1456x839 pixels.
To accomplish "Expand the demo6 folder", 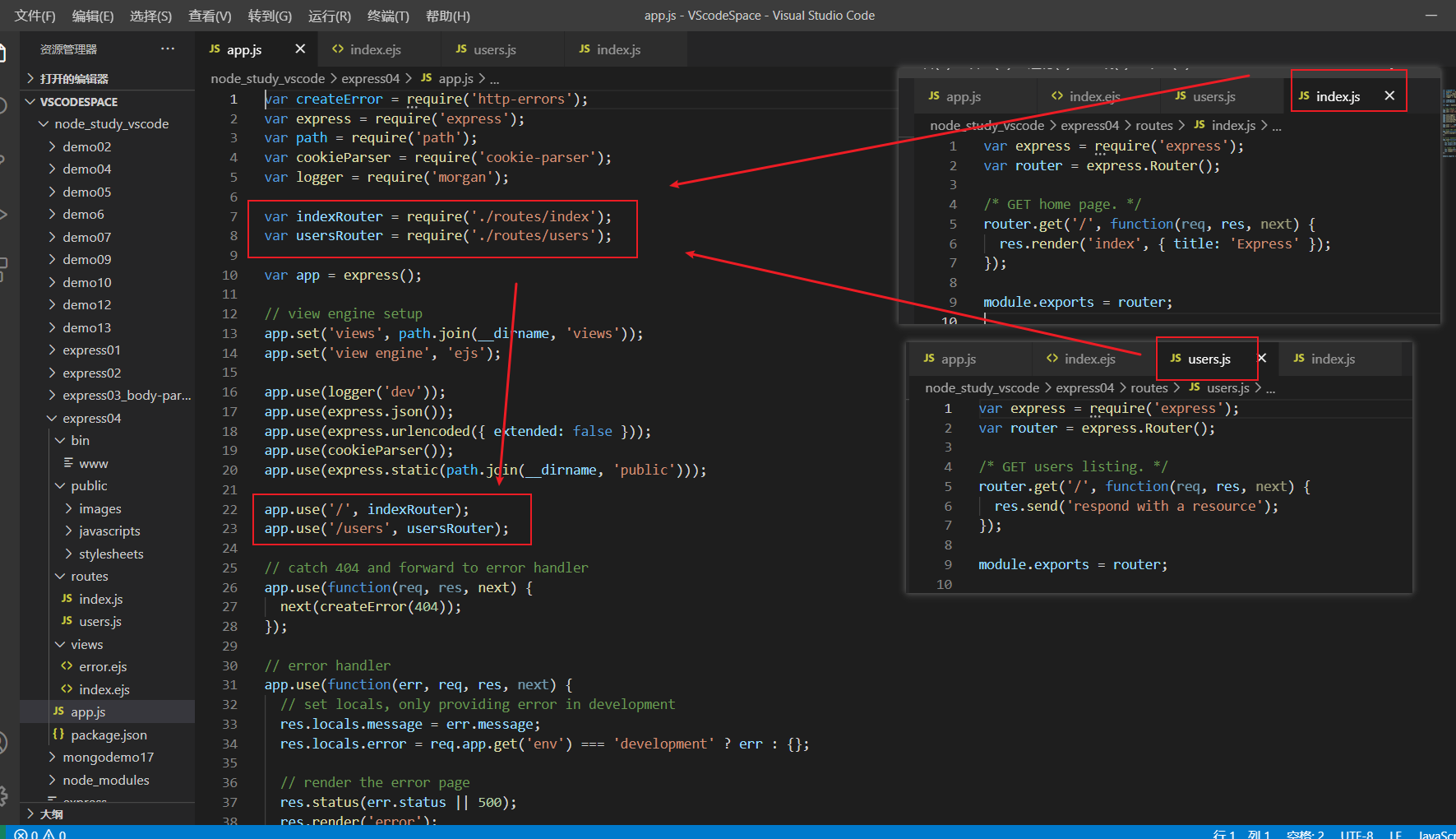I will [x=107, y=214].
